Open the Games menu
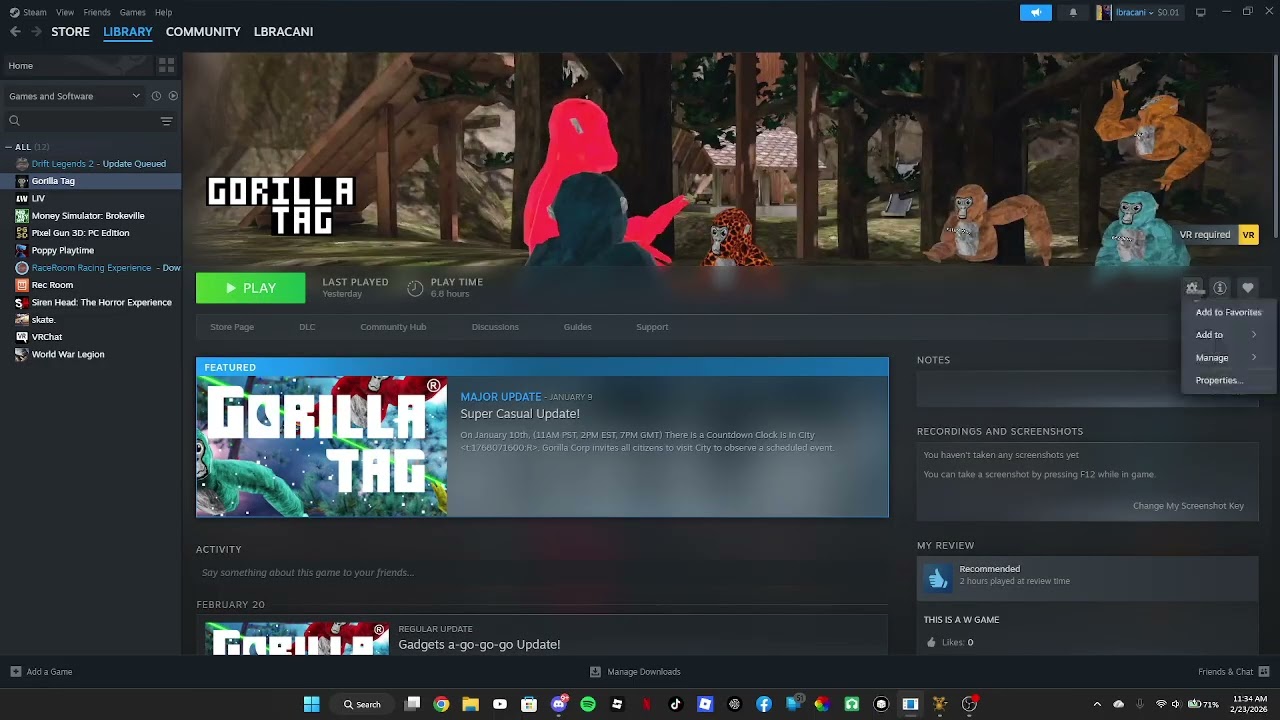The height and width of the screenshot is (720, 1280). 132,12
